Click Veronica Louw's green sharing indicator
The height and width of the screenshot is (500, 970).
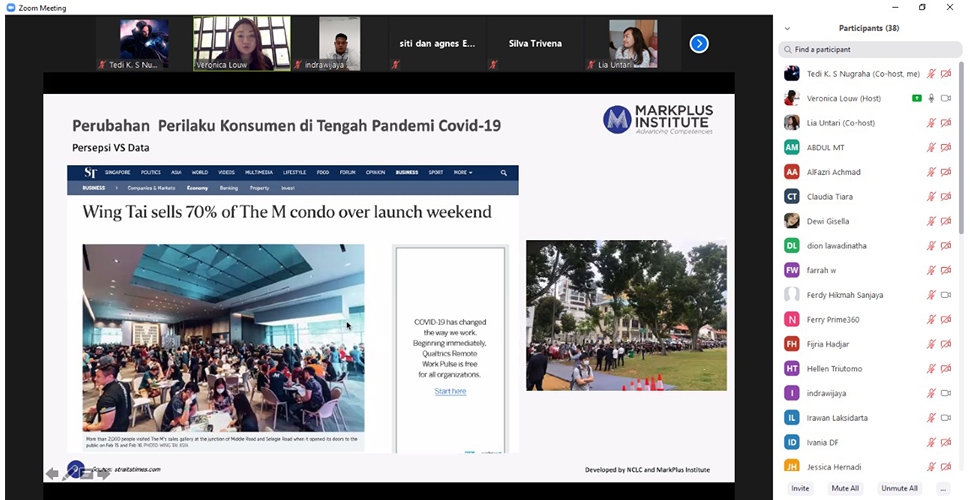tap(917, 98)
